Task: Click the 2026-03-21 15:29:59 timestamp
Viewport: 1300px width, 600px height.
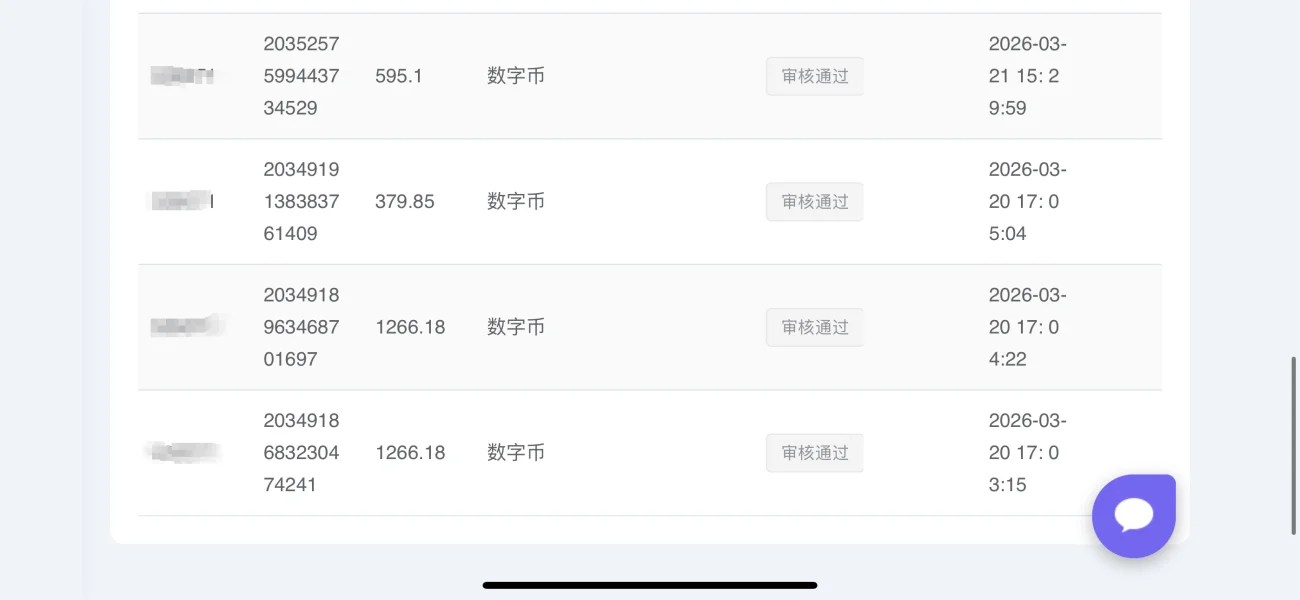Action: (x=1027, y=76)
